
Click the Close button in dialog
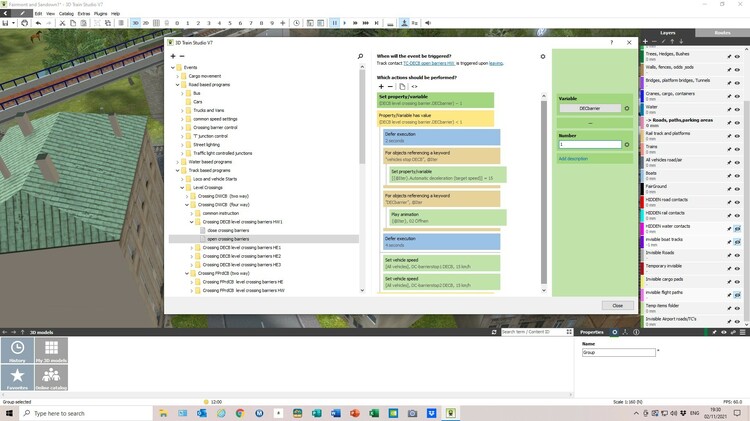[617, 305]
